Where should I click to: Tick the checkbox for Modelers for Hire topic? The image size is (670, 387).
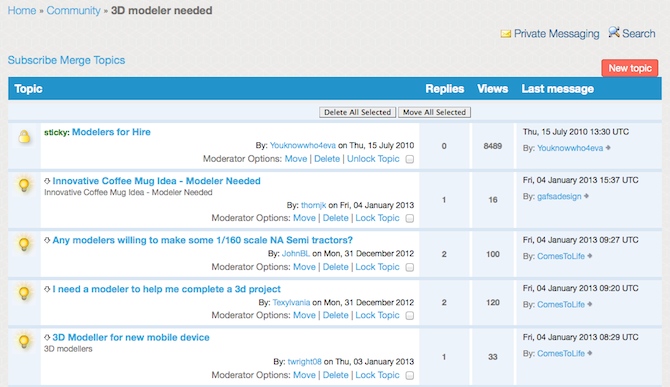pyautogui.click(x=409, y=159)
